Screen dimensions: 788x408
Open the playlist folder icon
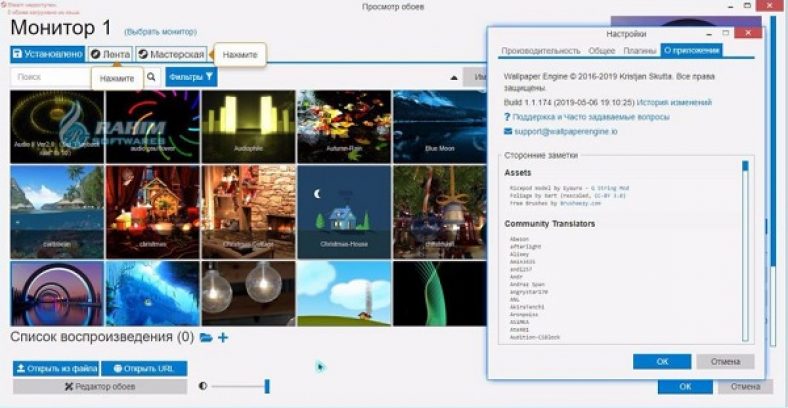coord(206,337)
